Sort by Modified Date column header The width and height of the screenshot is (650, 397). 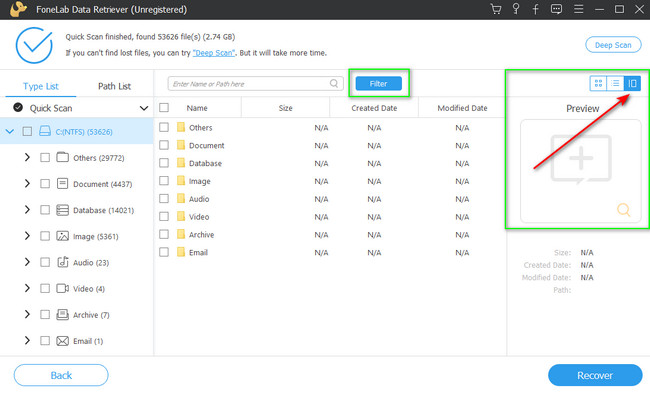463,108
